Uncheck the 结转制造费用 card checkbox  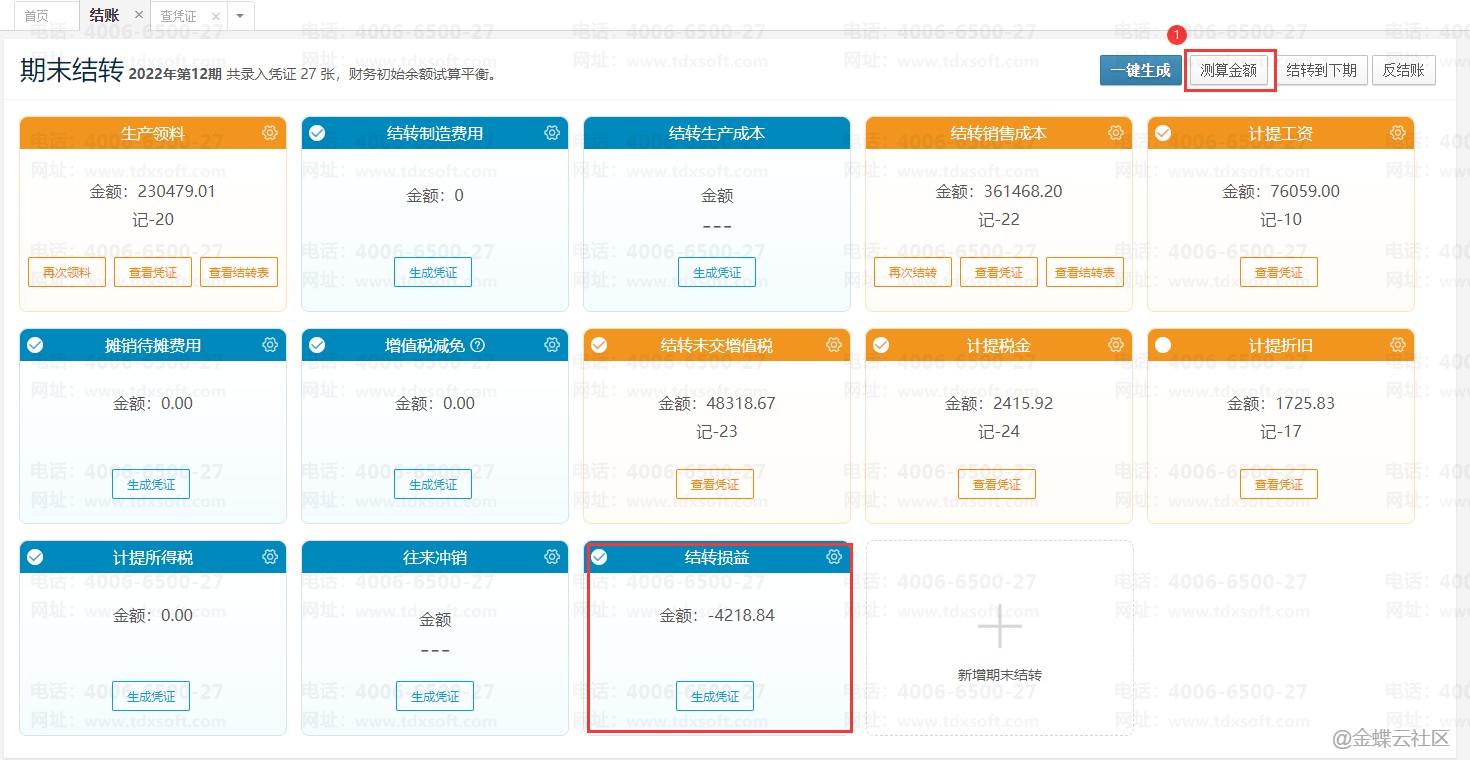pyautogui.click(x=317, y=133)
